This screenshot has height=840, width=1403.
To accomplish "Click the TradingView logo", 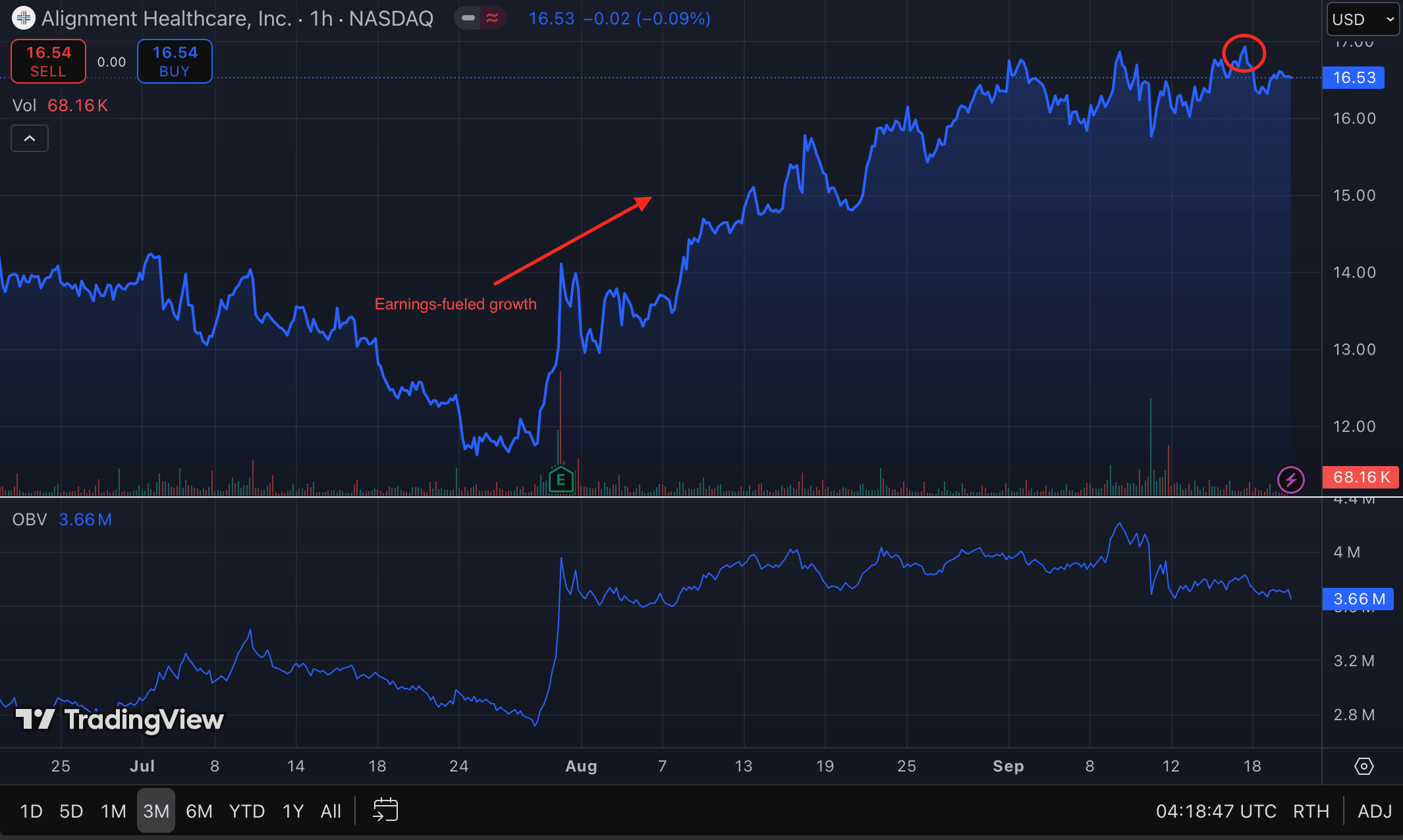I will point(120,720).
